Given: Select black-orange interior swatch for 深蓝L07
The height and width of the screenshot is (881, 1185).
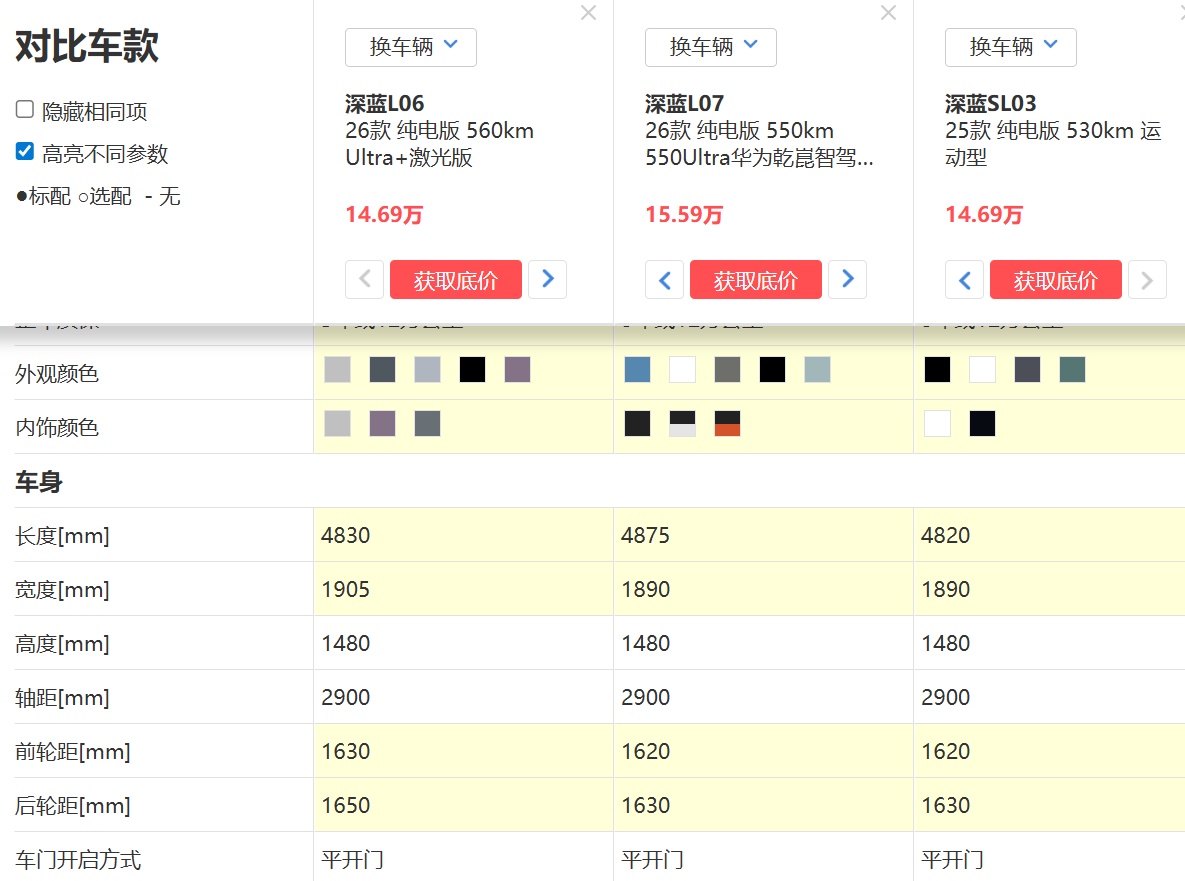Looking at the screenshot, I should (727, 424).
